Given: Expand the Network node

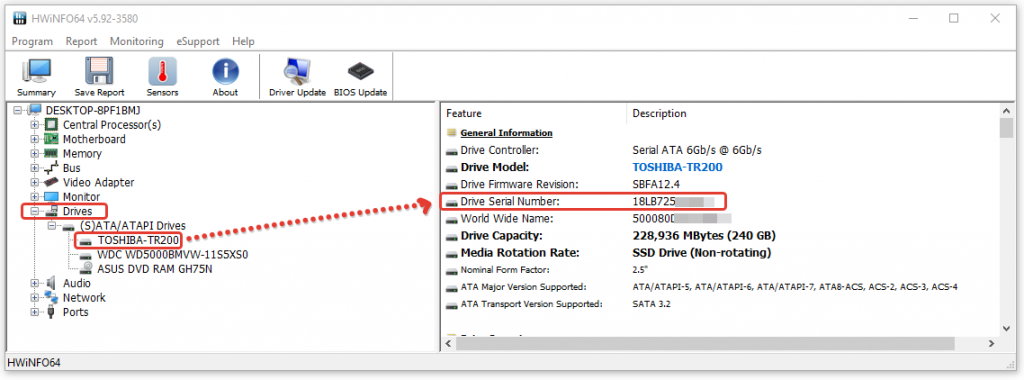Looking at the screenshot, I should coord(35,298).
